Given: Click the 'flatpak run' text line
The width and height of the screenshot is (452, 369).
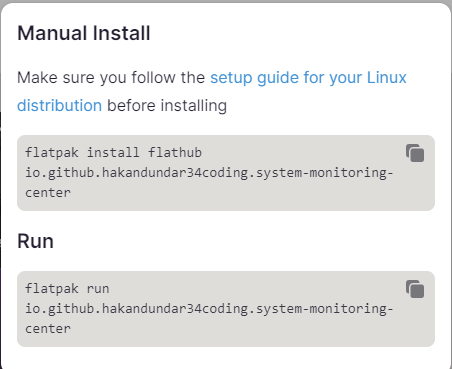Looking at the screenshot, I should (x=67, y=289).
